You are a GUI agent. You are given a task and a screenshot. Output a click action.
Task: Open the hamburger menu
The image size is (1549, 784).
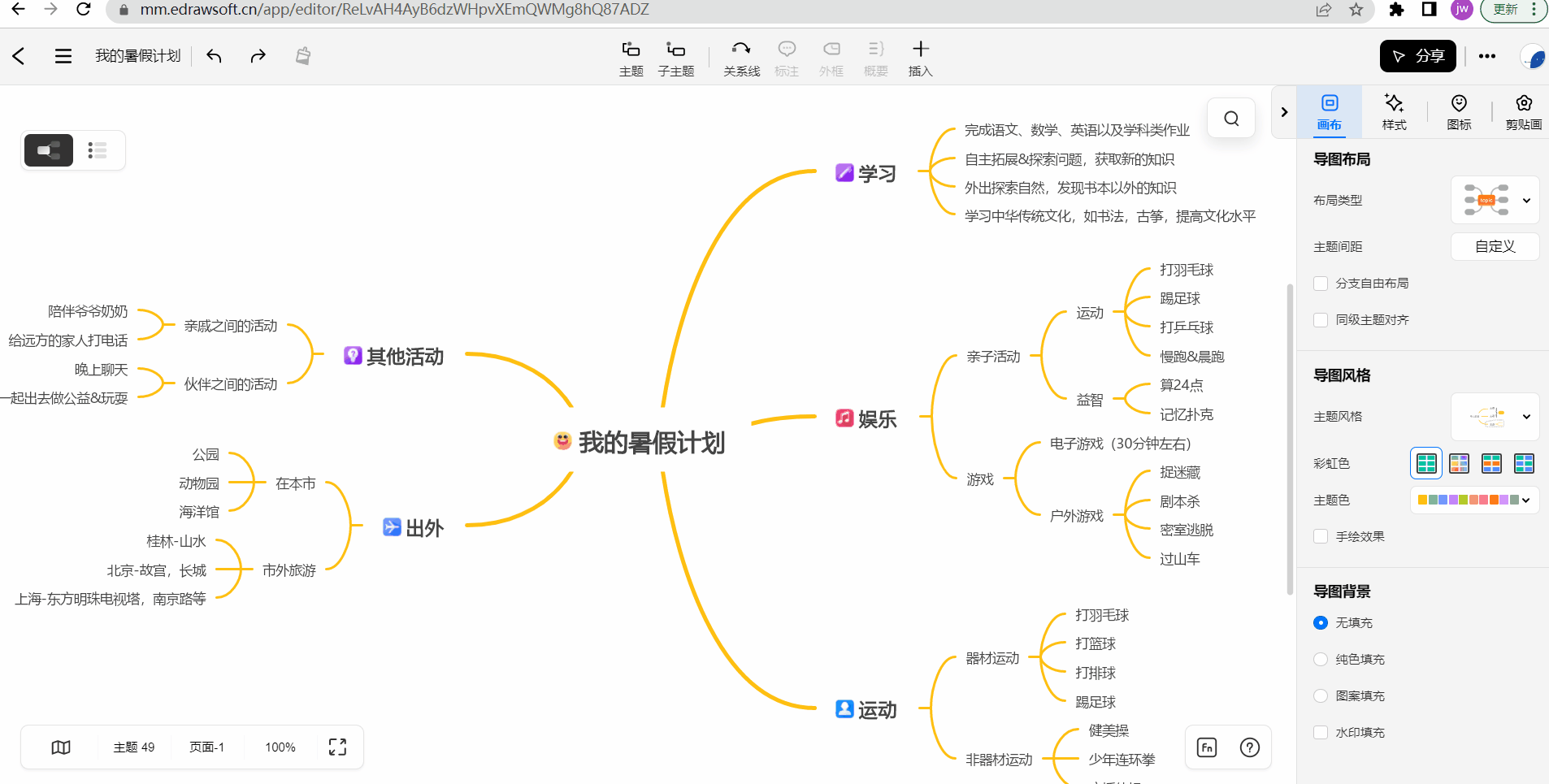pyautogui.click(x=63, y=56)
